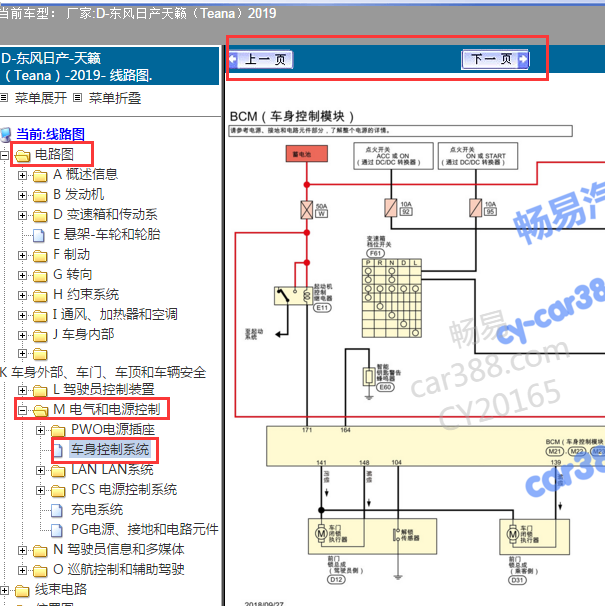605x606 pixels.
Task: Click the folder icon beside G 转向
Action: pyautogui.click(x=40, y=276)
